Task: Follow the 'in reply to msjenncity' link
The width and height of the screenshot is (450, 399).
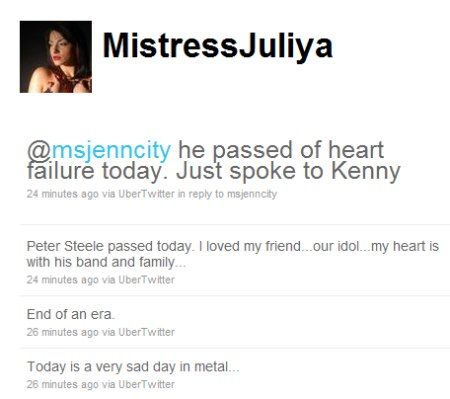Action: [x=227, y=194]
